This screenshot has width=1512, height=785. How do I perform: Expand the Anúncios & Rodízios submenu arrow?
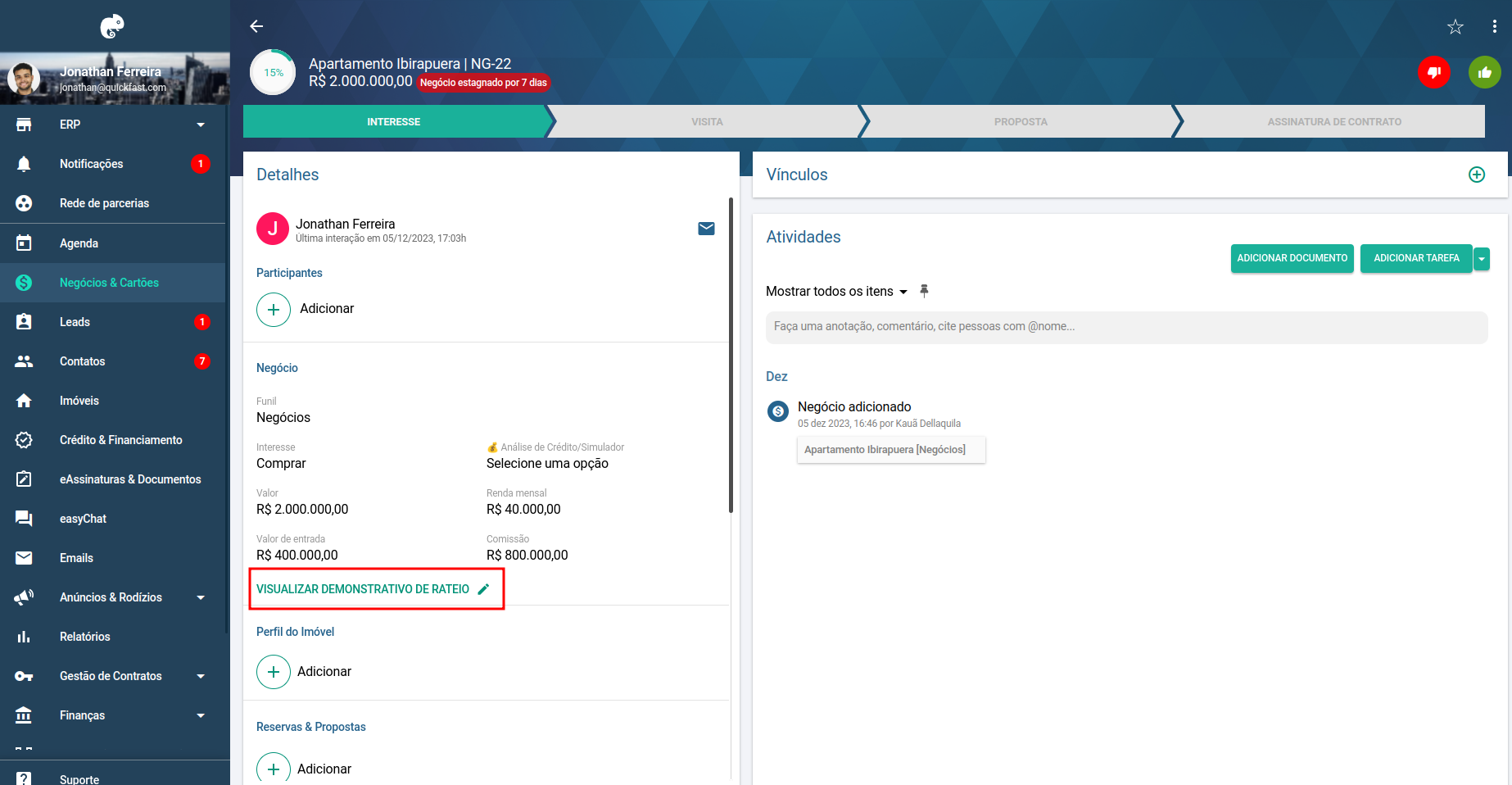tap(201, 597)
